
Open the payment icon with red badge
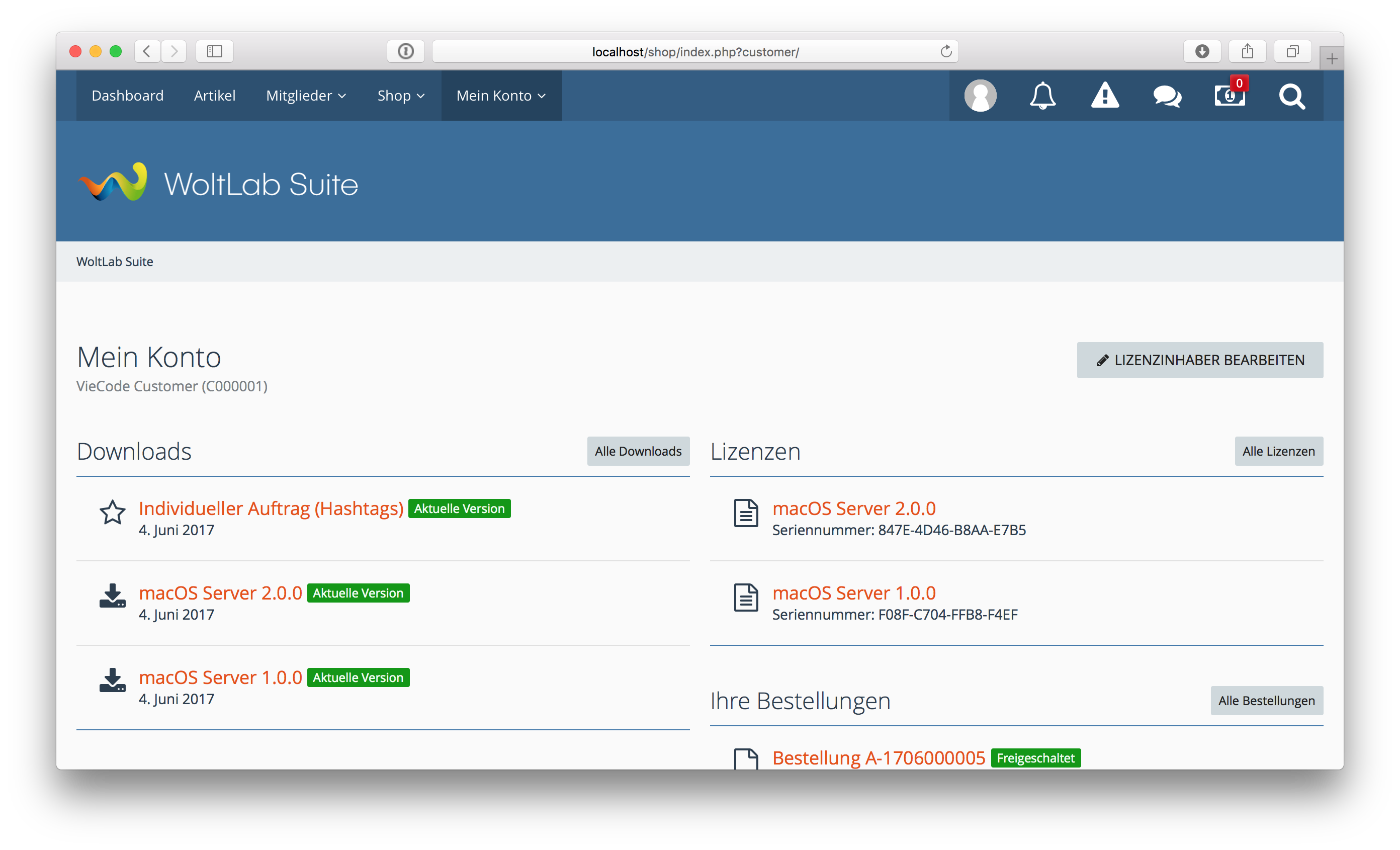(x=1229, y=95)
